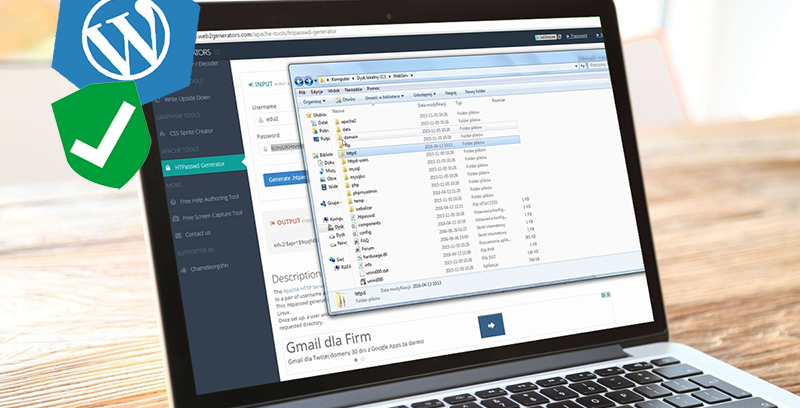Open the apache2 folder

[x=346, y=121]
